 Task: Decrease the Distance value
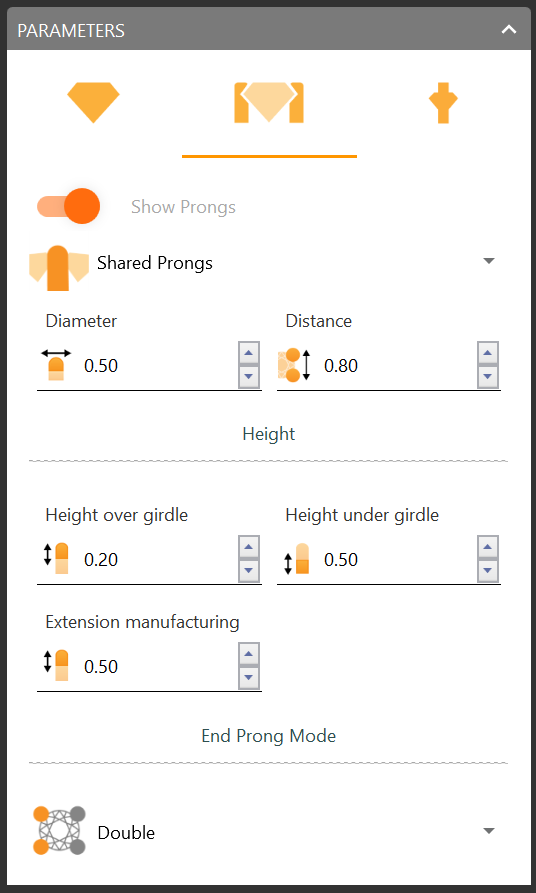(488, 377)
